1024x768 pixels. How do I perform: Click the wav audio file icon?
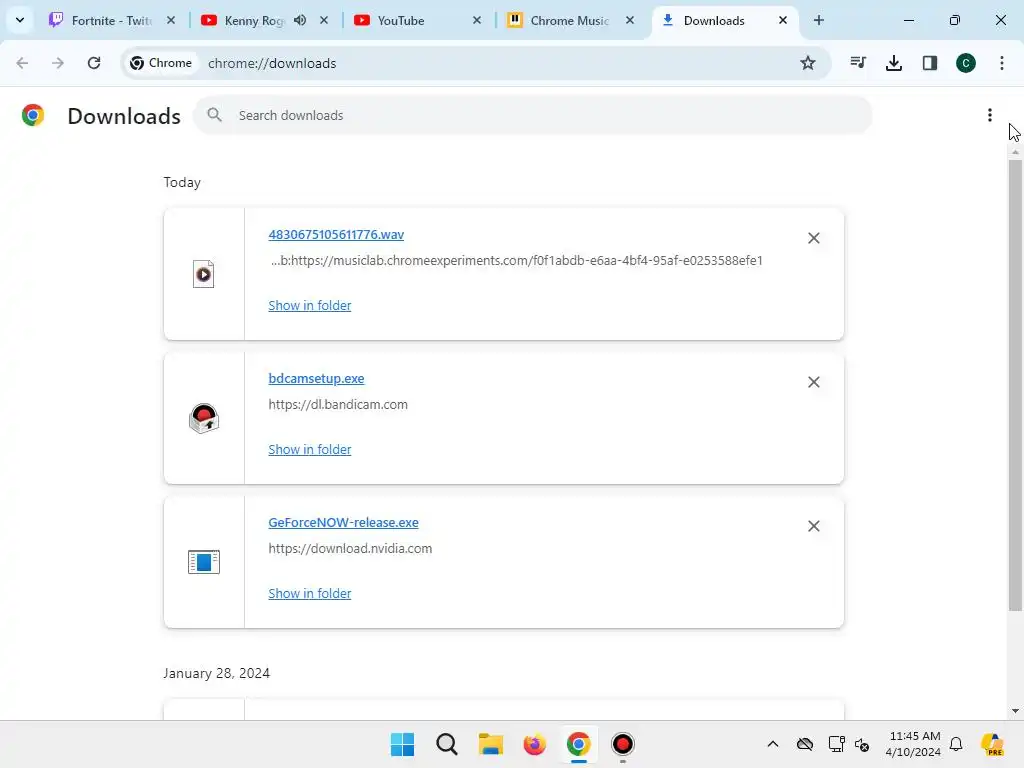pyautogui.click(x=204, y=274)
